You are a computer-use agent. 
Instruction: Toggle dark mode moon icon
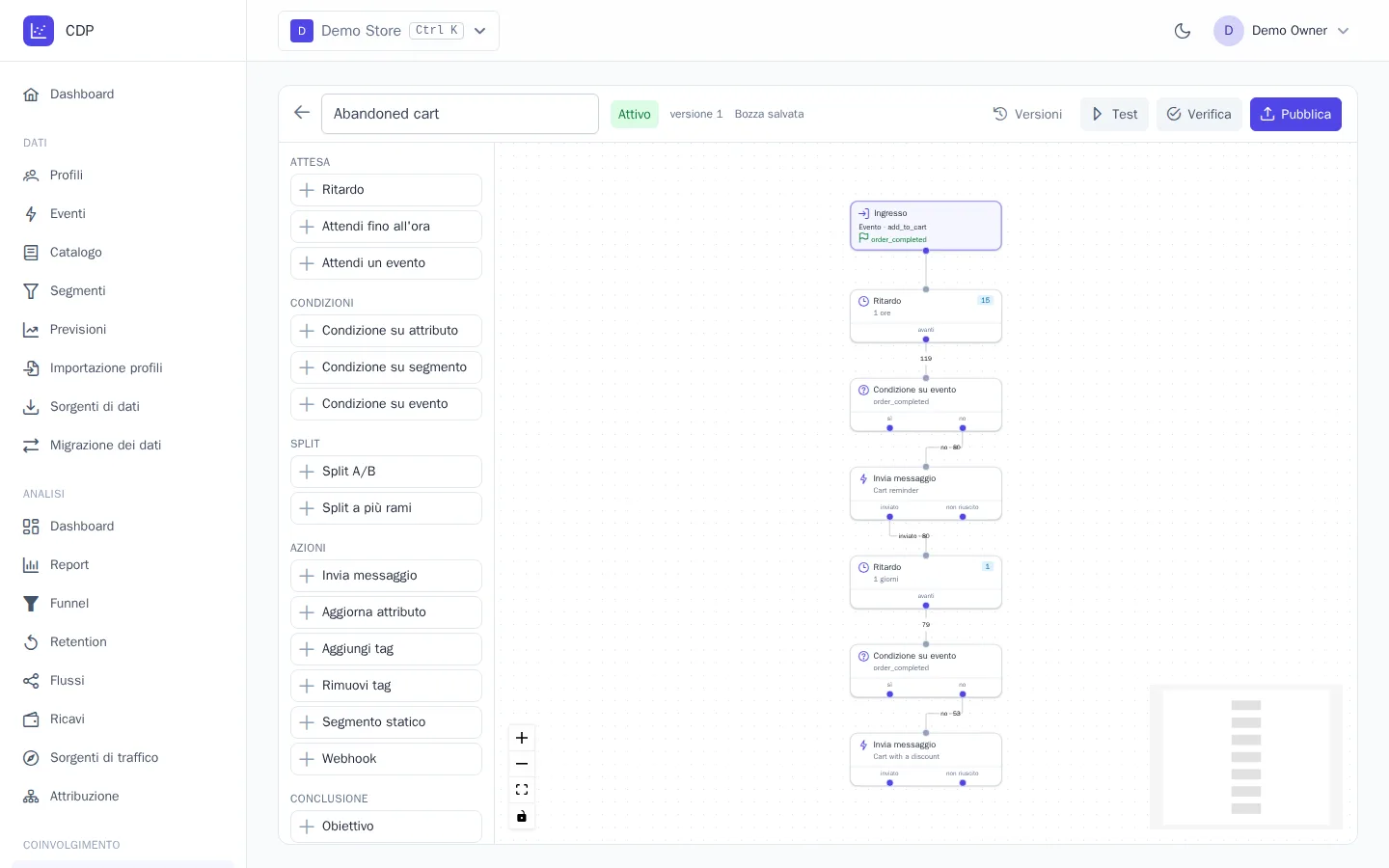[x=1183, y=31]
